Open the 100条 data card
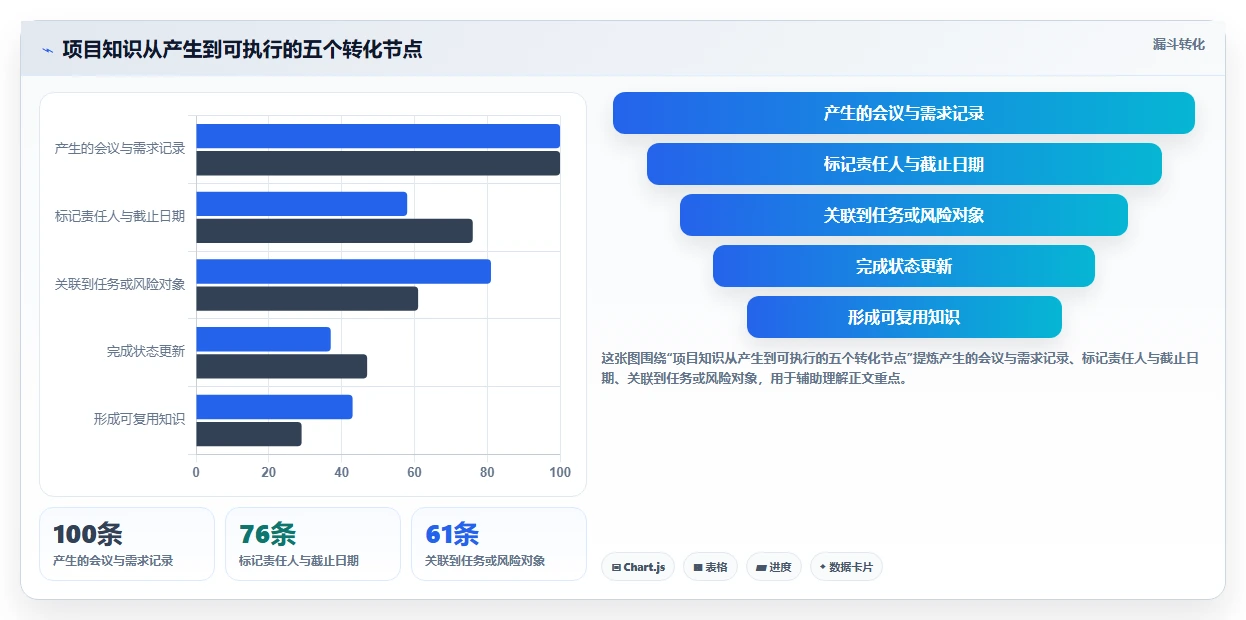The width and height of the screenshot is (1246, 620). click(127, 544)
